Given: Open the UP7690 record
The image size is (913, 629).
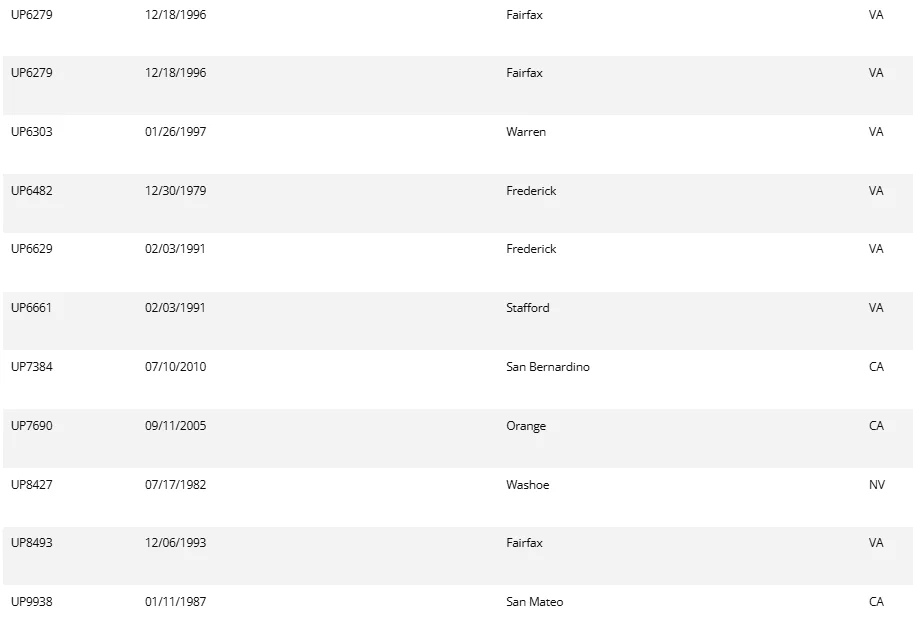Looking at the screenshot, I should 32,426.
